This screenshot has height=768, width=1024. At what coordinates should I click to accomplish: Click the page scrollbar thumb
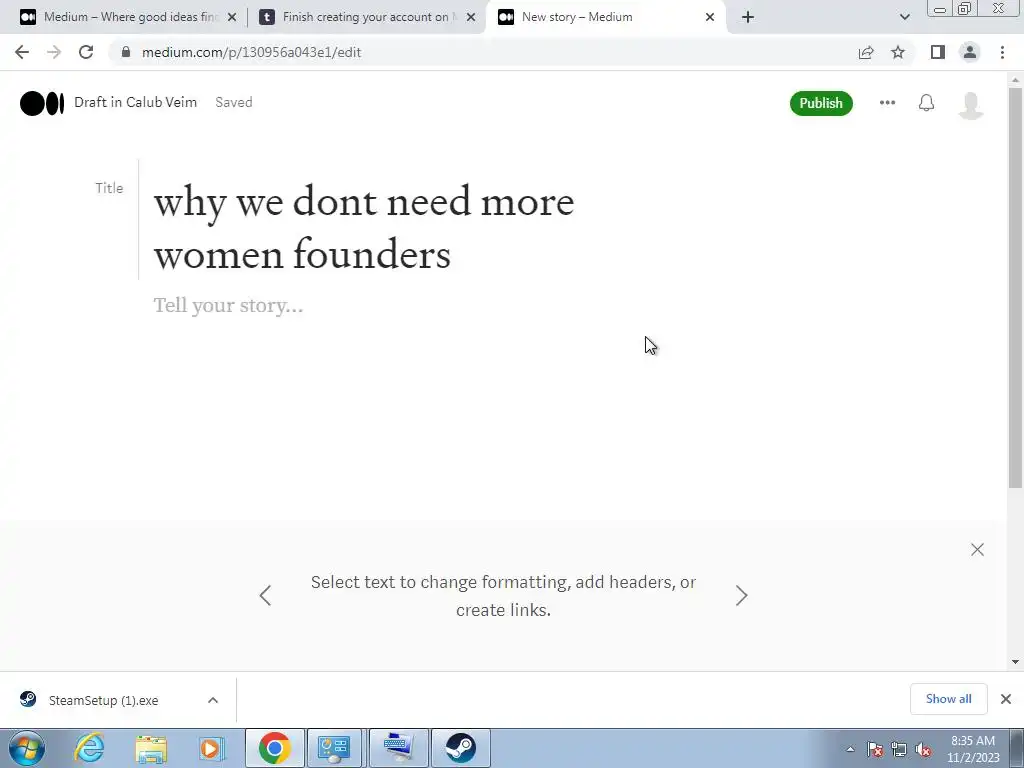point(1015,287)
